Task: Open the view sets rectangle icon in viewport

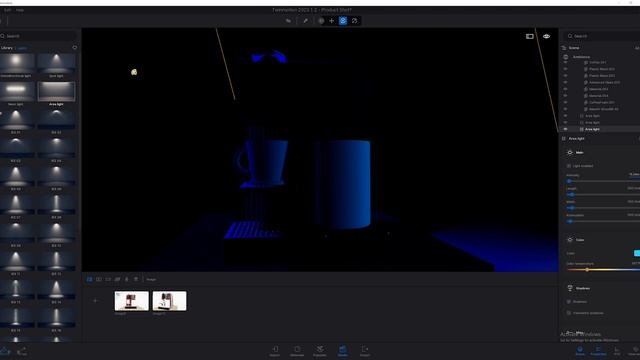Action: 530,36
